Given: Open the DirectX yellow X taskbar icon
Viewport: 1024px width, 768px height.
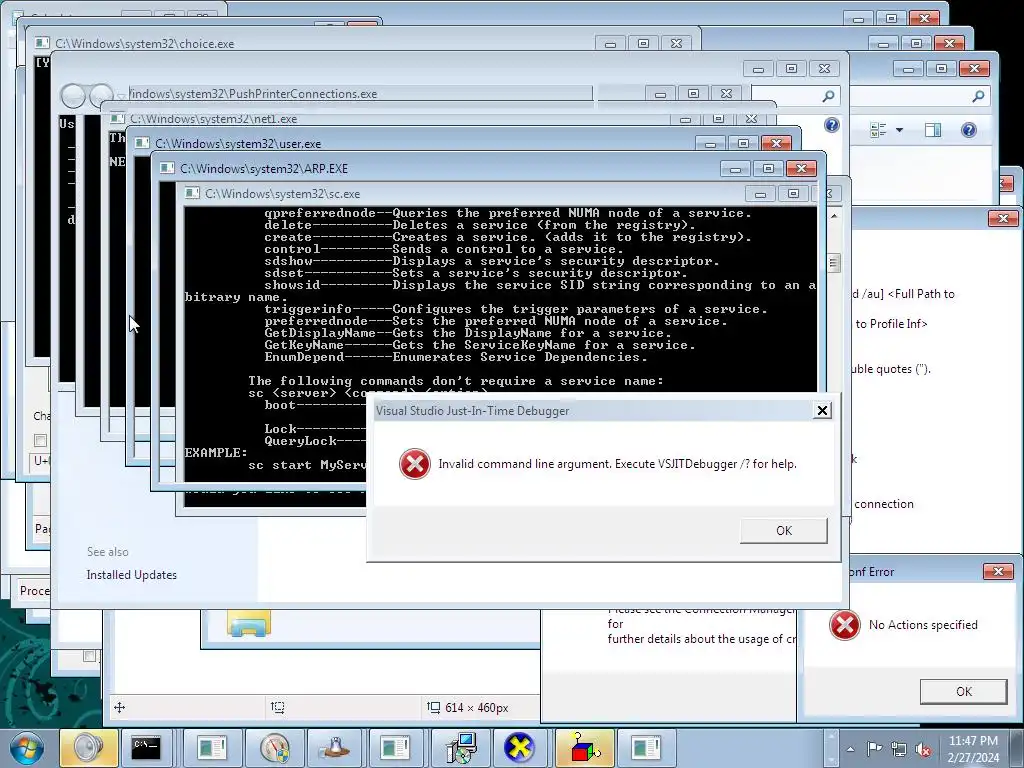Looking at the screenshot, I should point(519,748).
